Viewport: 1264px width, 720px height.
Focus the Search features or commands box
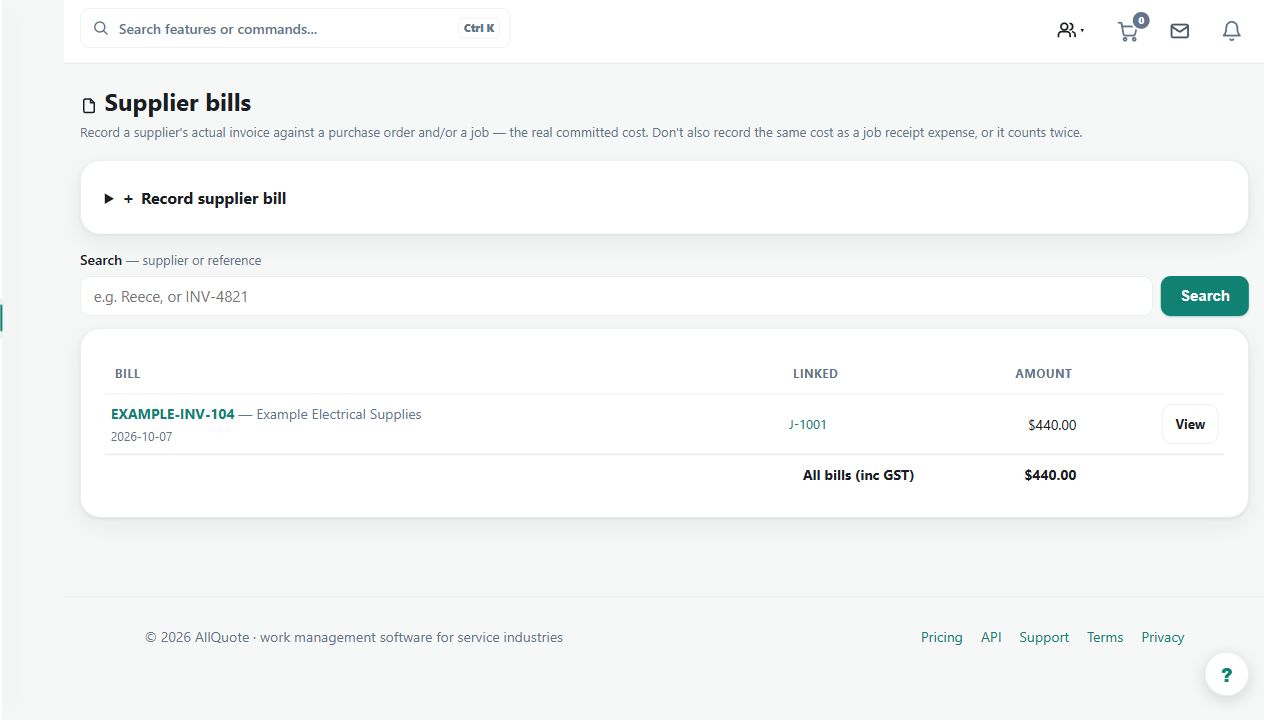tap(295, 28)
